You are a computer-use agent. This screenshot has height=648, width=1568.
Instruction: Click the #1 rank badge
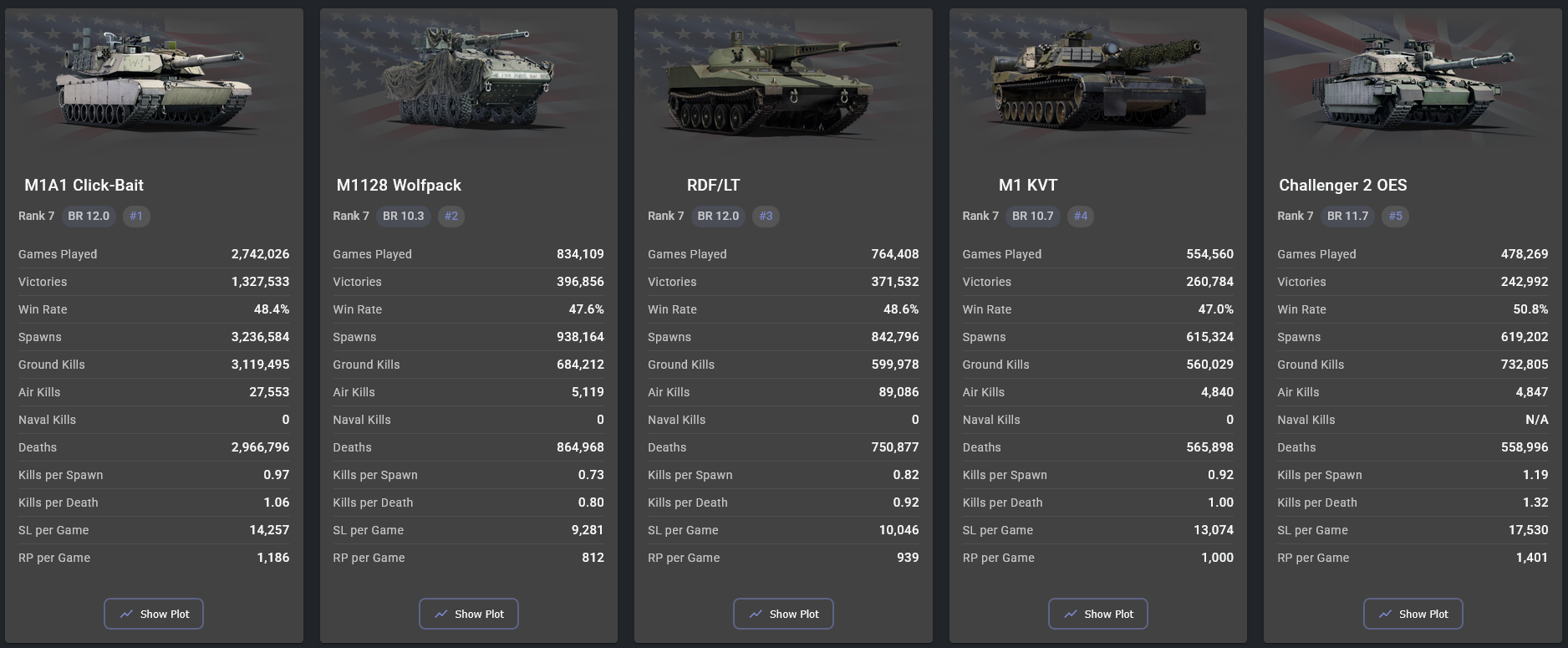(x=136, y=216)
